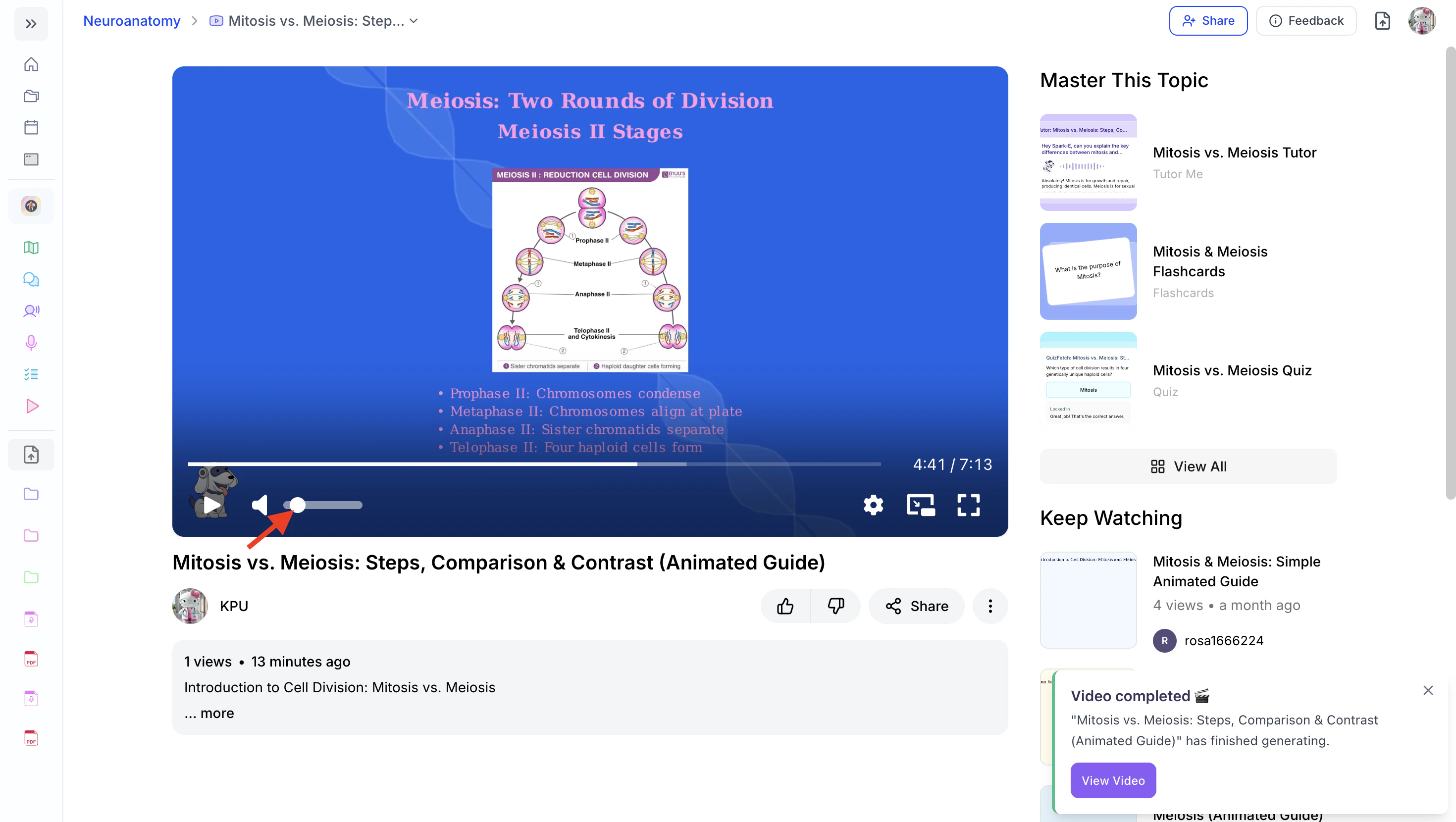Screen dimensions: 1456x822
Task: Open the study guide map icon
Action: pos(31,248)
